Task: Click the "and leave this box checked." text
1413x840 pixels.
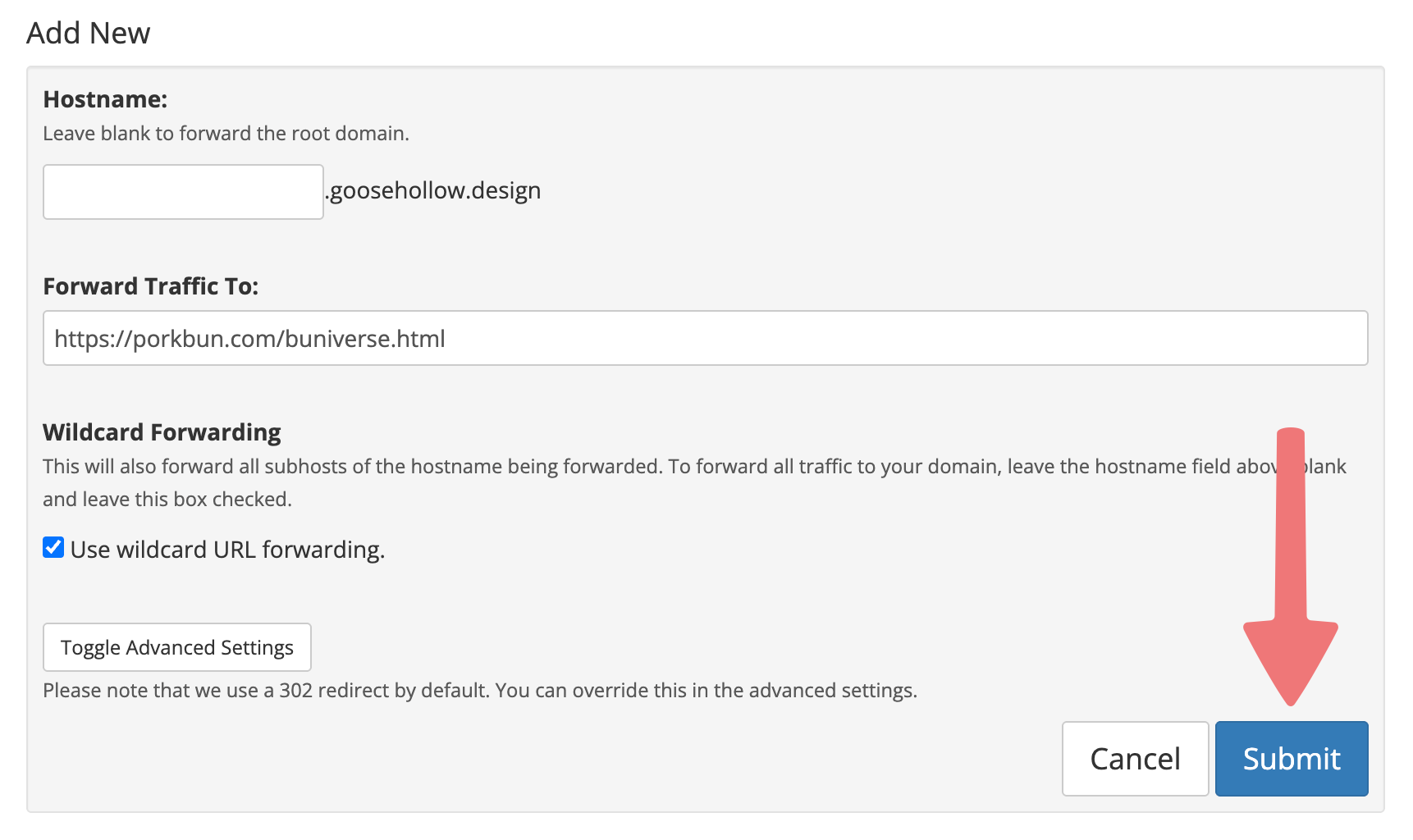Action: pyautogui.click(x=167, y=500)
